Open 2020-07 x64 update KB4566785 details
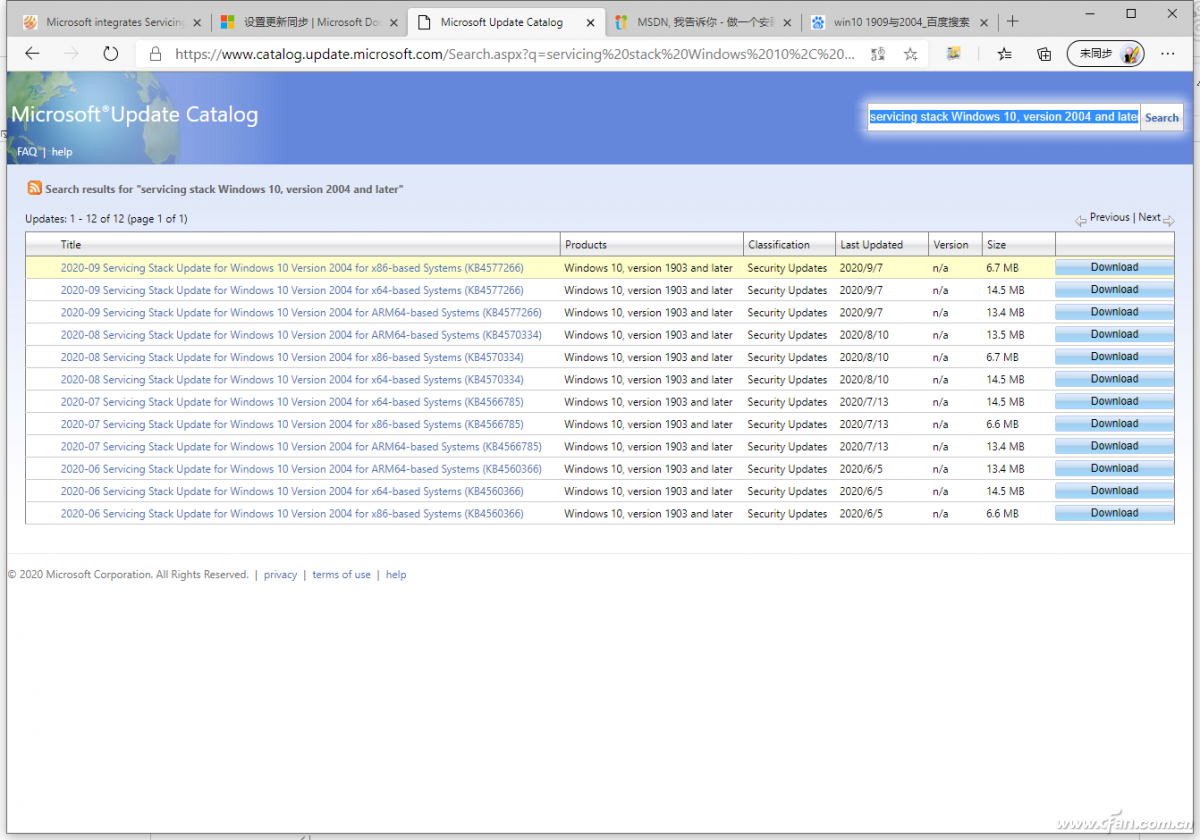The width and height of the screenshot is (1200, 840). 292,402
